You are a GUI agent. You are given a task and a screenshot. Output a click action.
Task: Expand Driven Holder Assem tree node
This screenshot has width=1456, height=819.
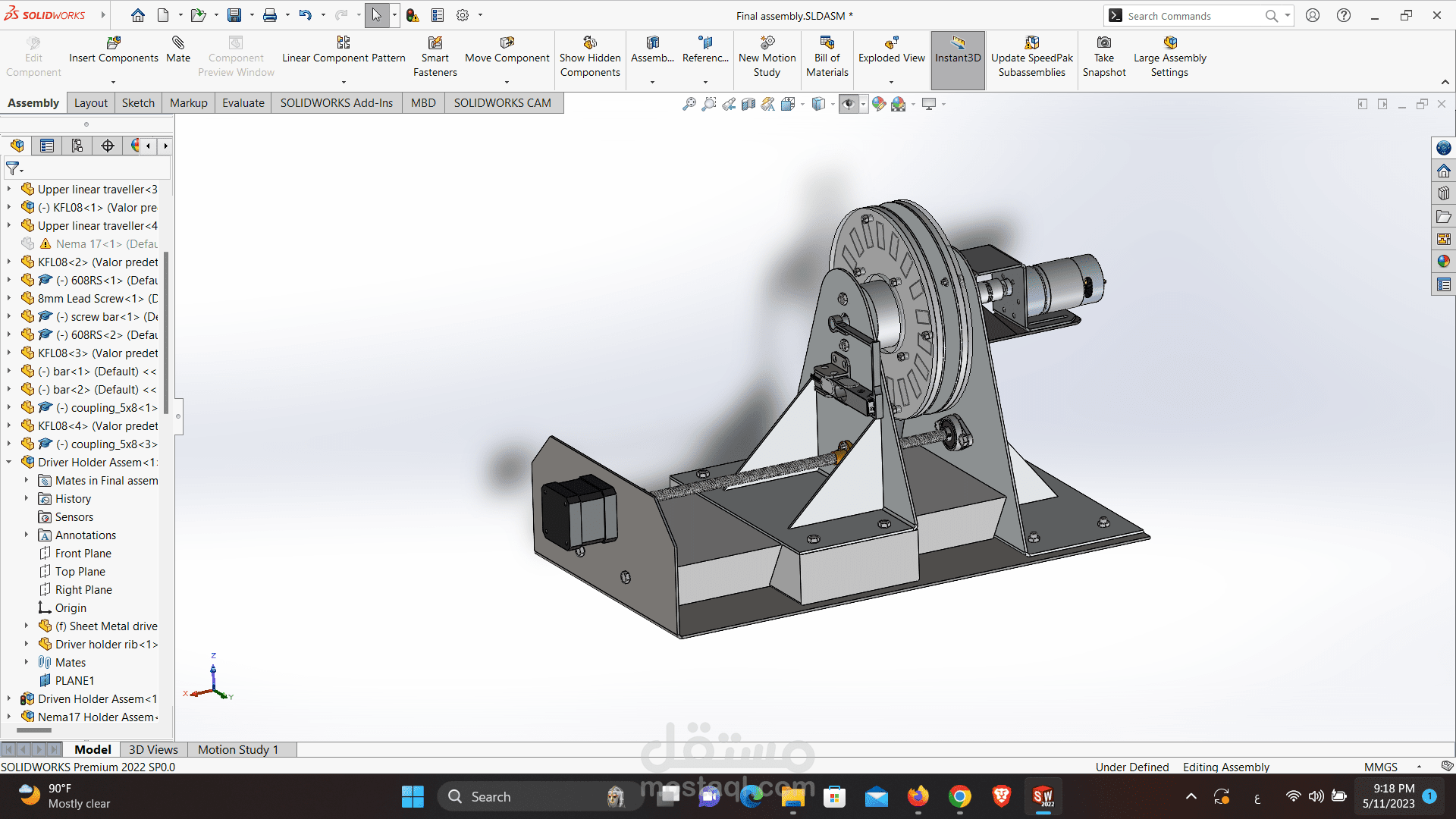pos(9,698)
